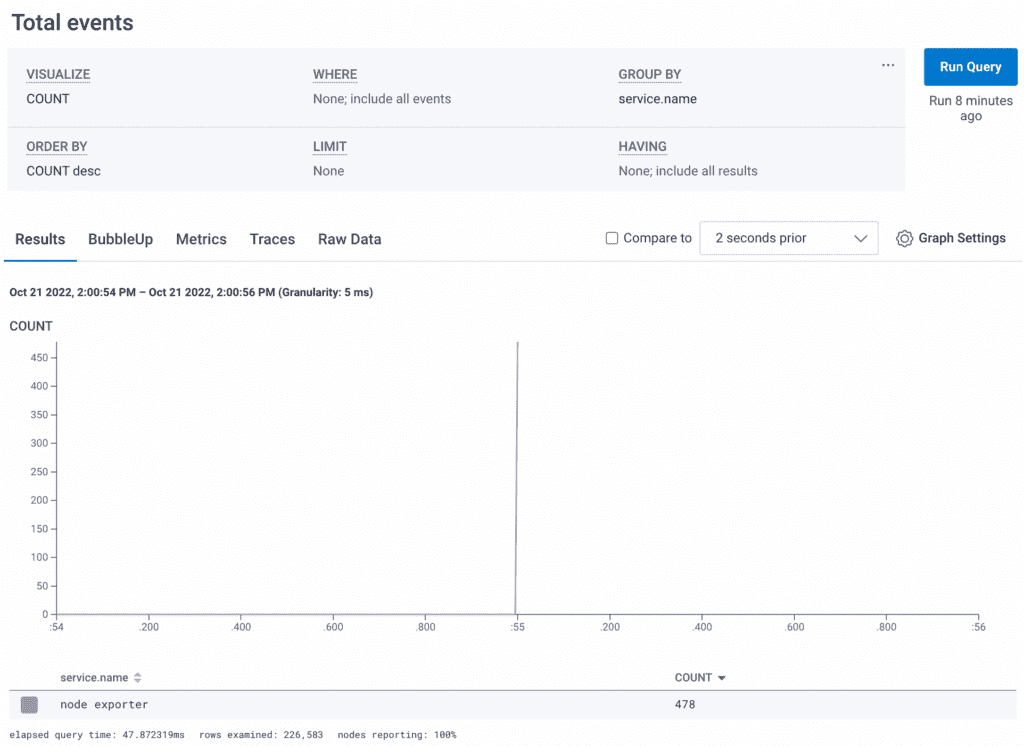1024x746 pixels.
Task: Open the Metrics tab
Action: [201, 239]
